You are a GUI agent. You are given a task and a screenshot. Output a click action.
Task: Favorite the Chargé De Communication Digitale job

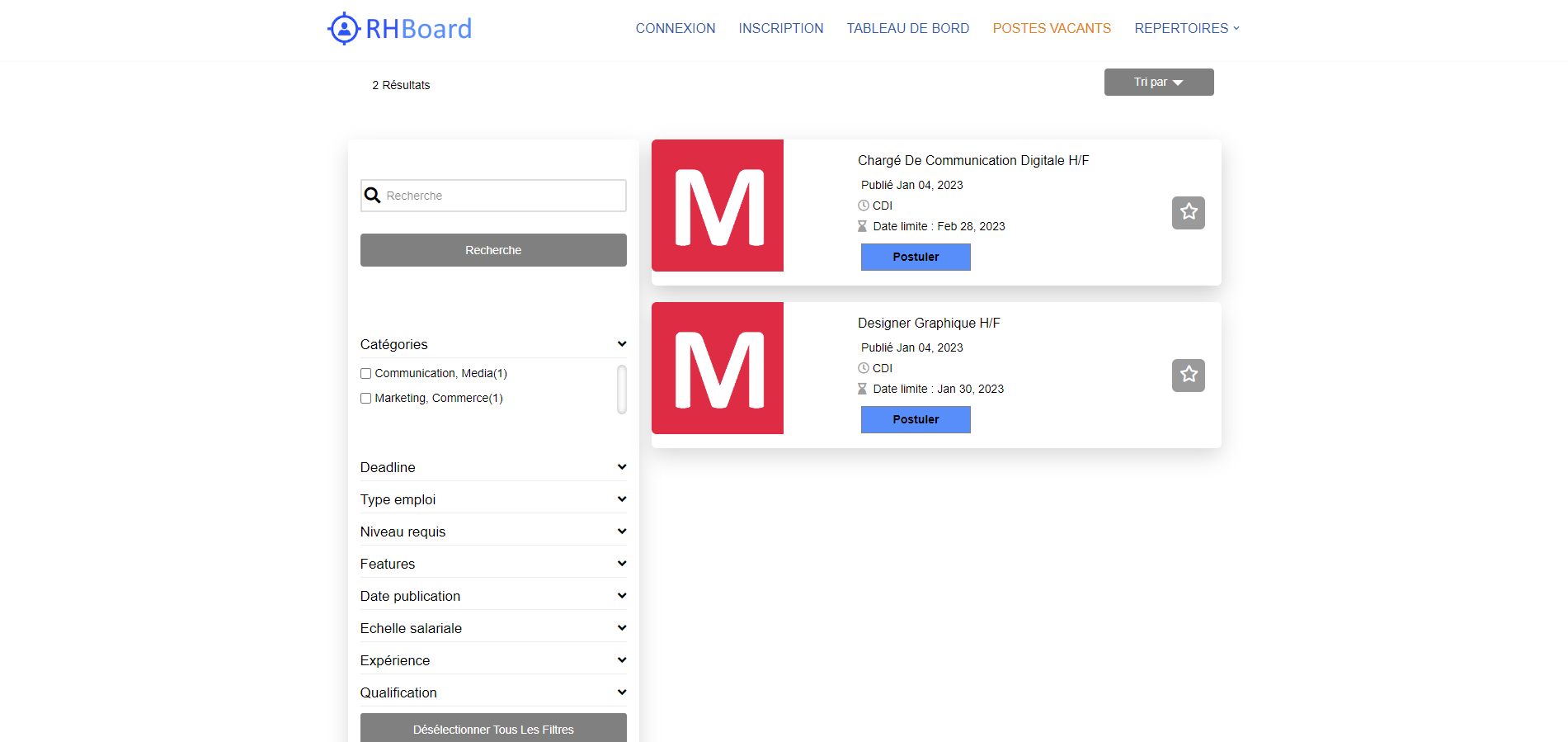[1188, 213]
